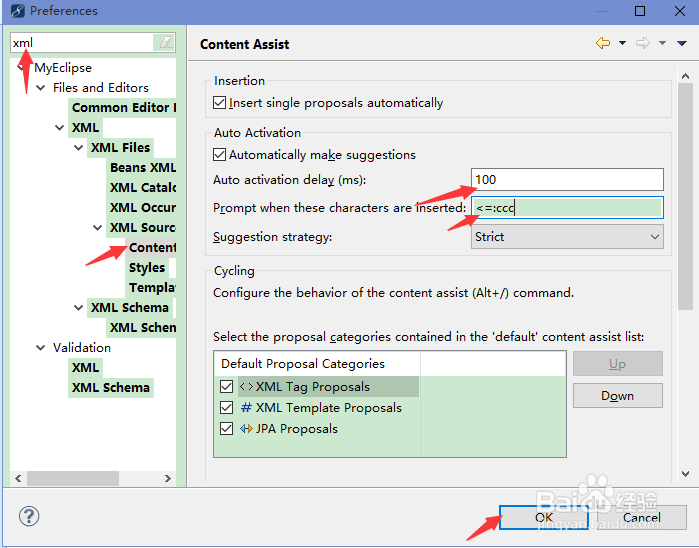This screenshot has width=699, height=548.
Task: Open the preferences page view menu triangle
Action: point(682,43)
